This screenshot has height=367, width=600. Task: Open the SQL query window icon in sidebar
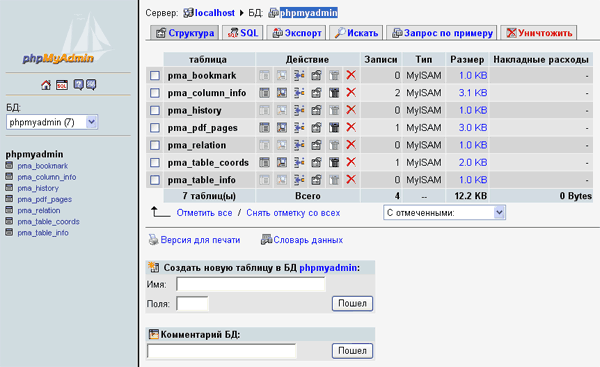62,85
